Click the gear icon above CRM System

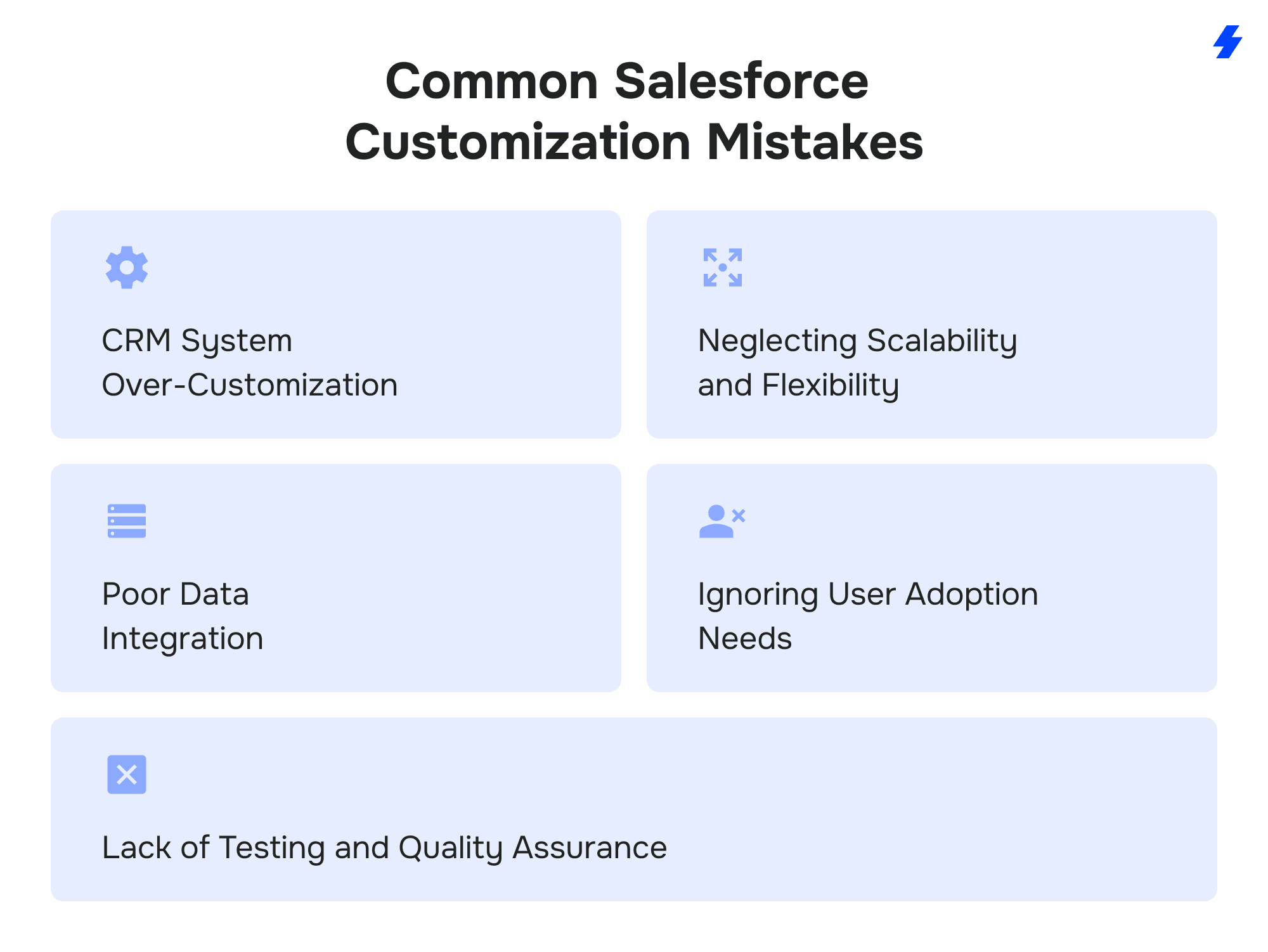pos(127,267)
